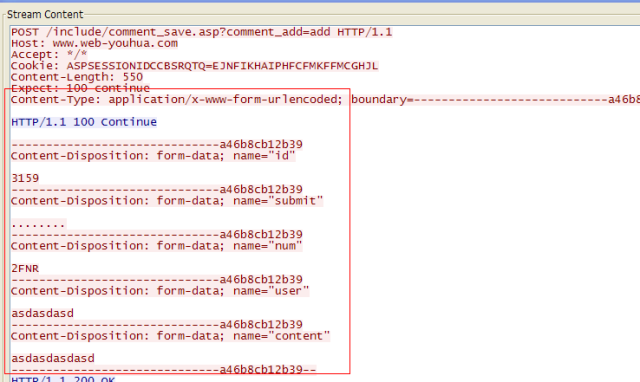Select the value 3159
This screenshot has height=382, width=640.
click(25, 178)
